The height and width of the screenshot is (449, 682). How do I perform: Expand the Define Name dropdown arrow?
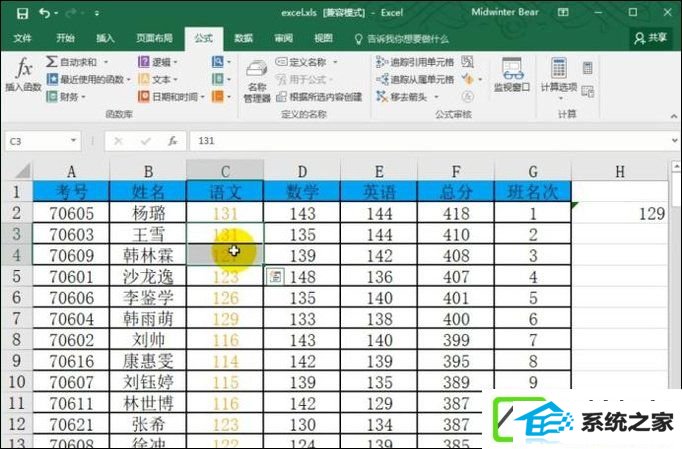coord(335,62)
